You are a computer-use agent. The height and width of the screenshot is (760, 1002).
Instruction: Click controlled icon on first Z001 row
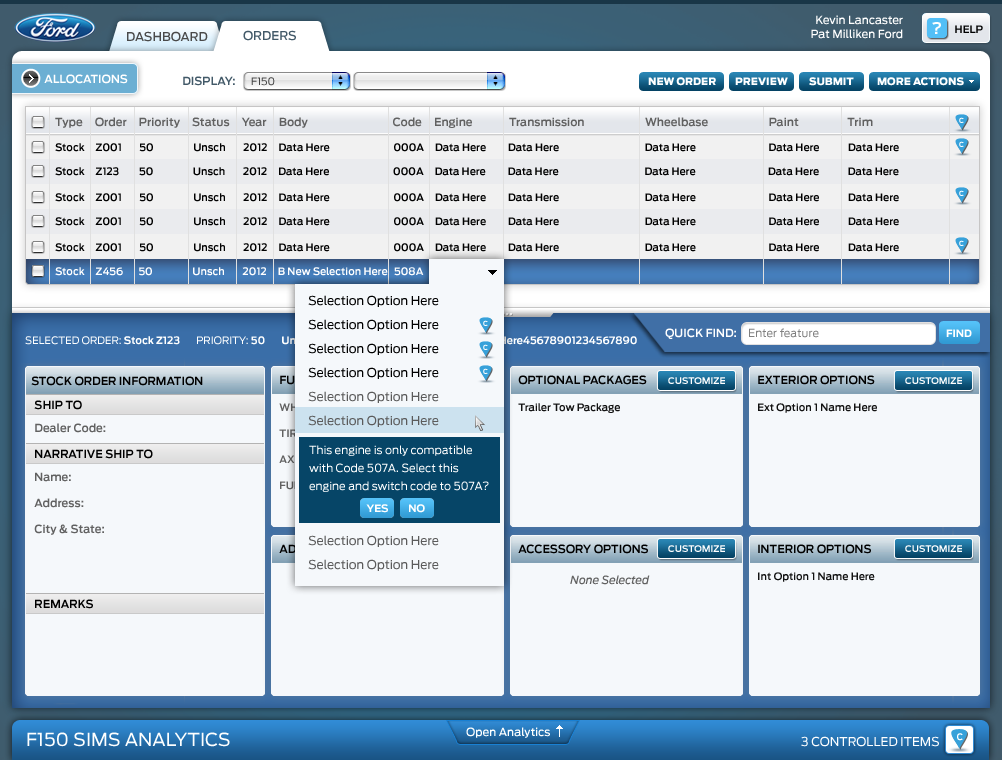pos(962,146)
